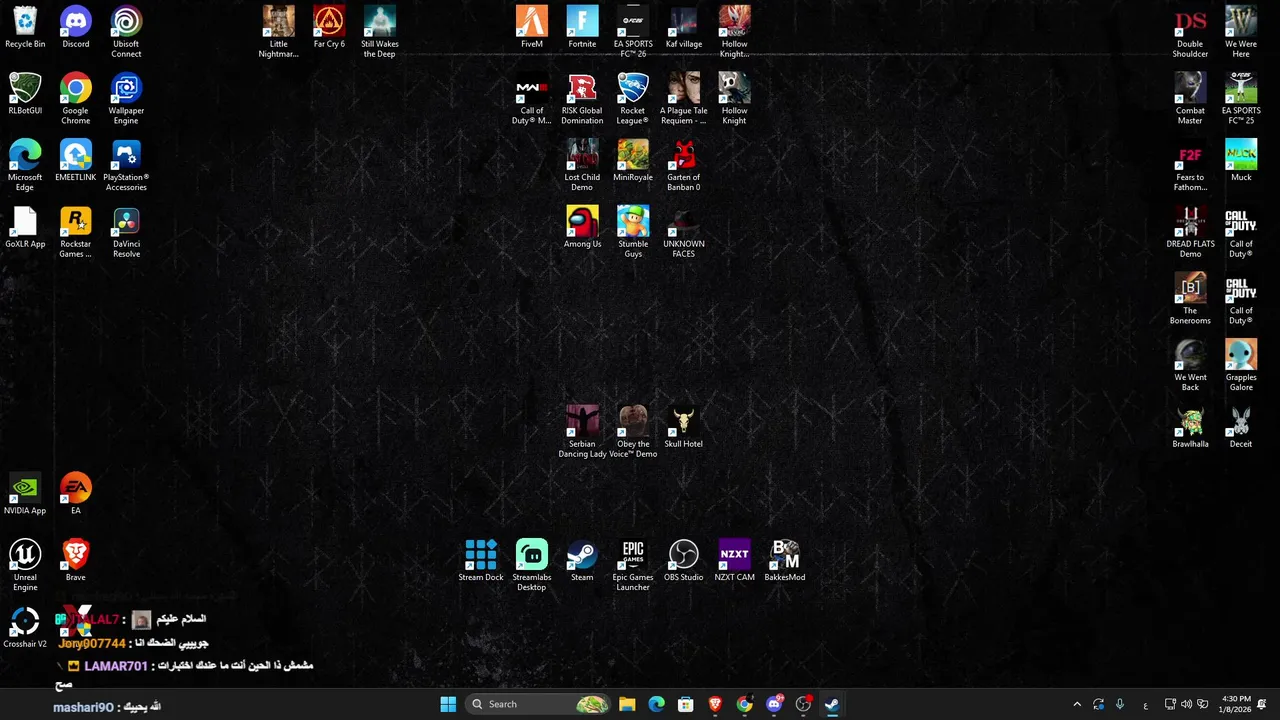Select Combat Master desktop icon
The image size is (1280, 720).
[x=1190, y=99]
